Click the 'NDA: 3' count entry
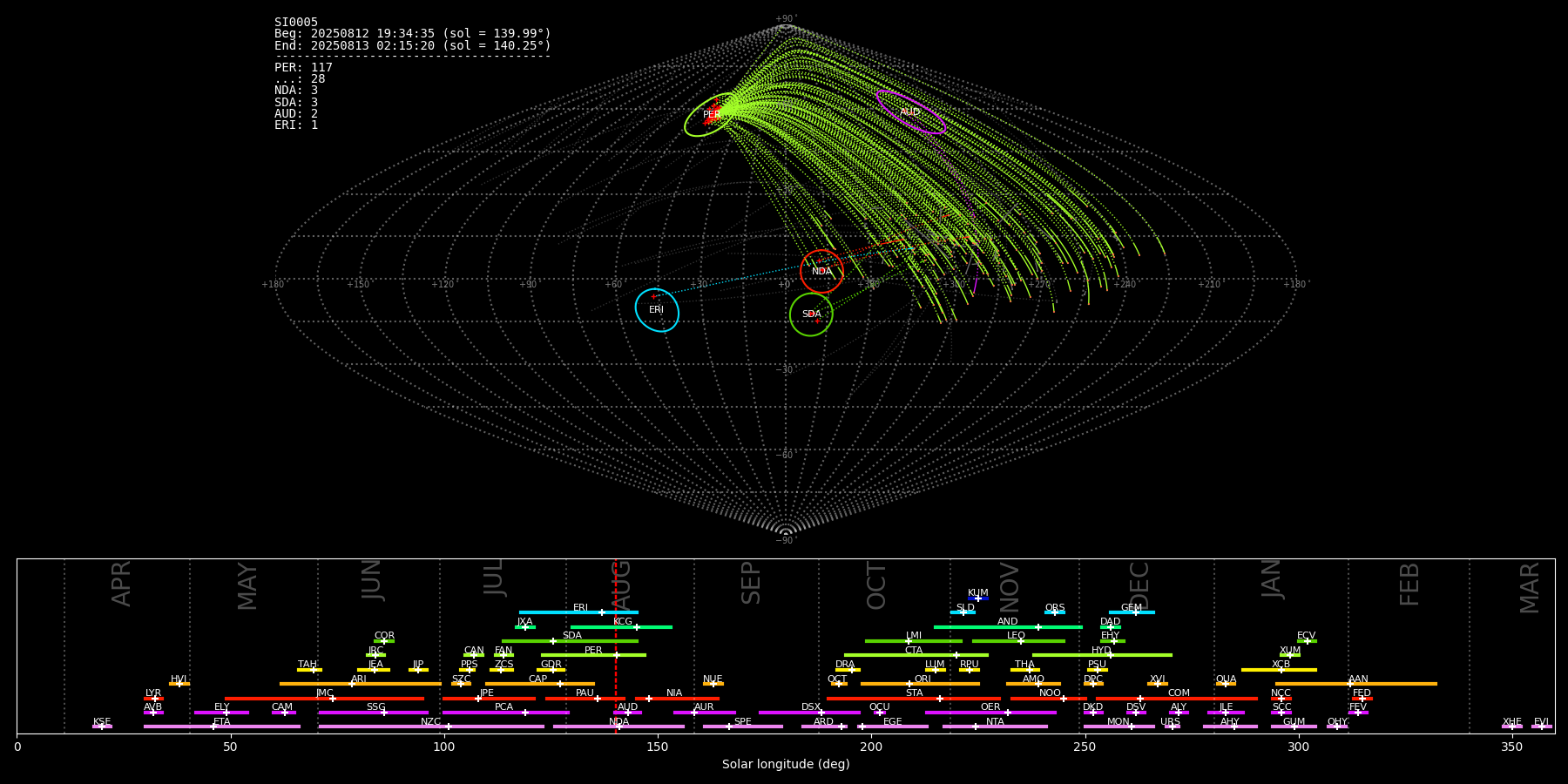1568x784 pixels. point(296,91)
